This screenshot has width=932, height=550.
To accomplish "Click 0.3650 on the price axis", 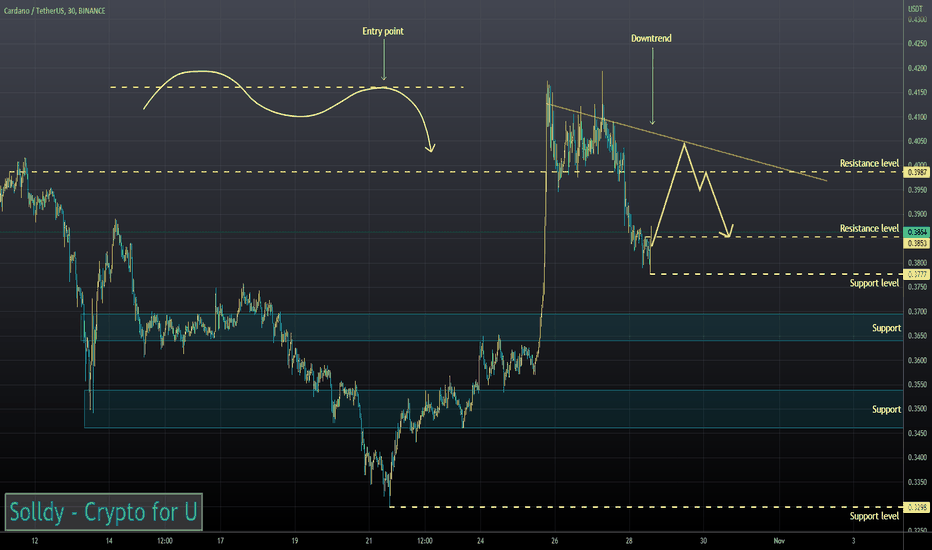I will click(x=917, y=336).
